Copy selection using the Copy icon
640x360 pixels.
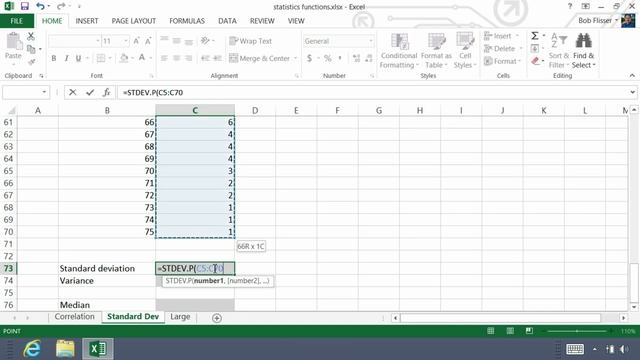[x=31, y=49]
